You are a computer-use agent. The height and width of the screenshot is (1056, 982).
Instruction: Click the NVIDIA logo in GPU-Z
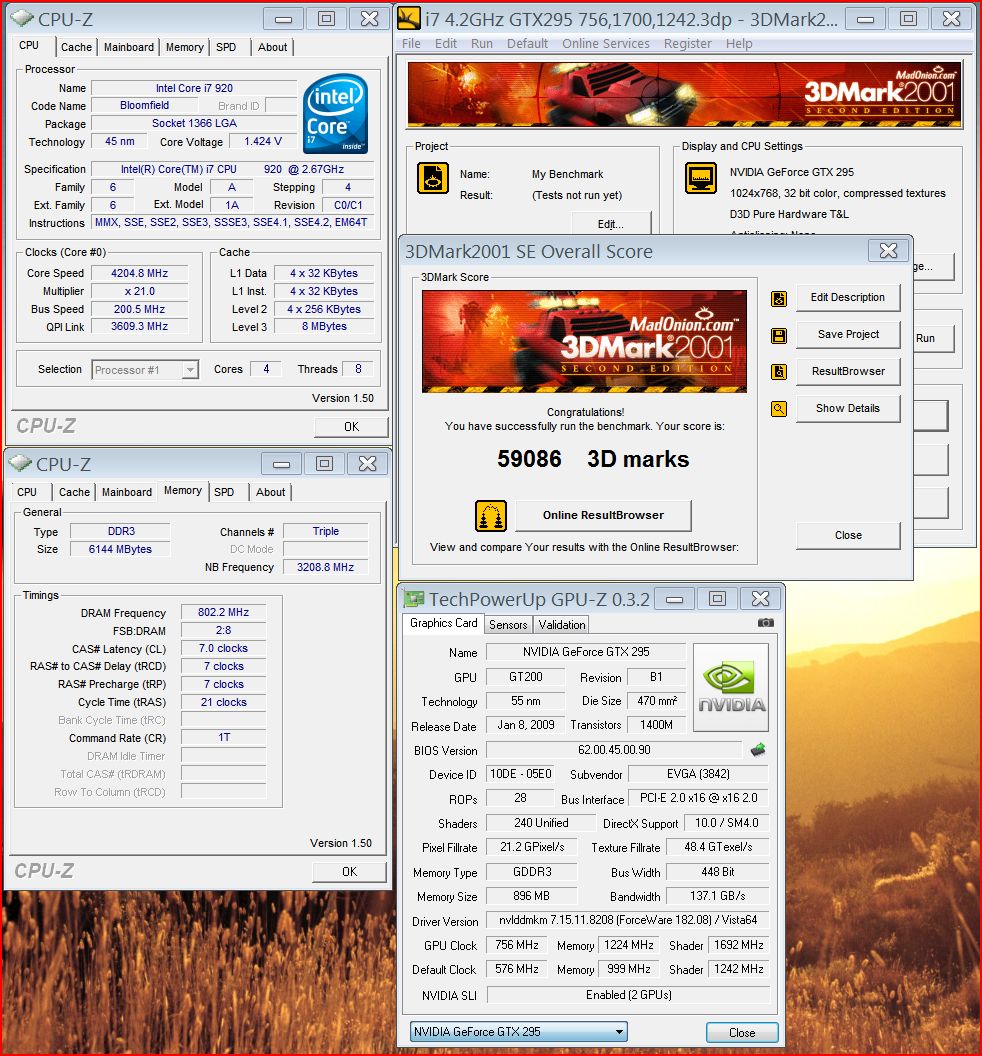tap(731, 688)
